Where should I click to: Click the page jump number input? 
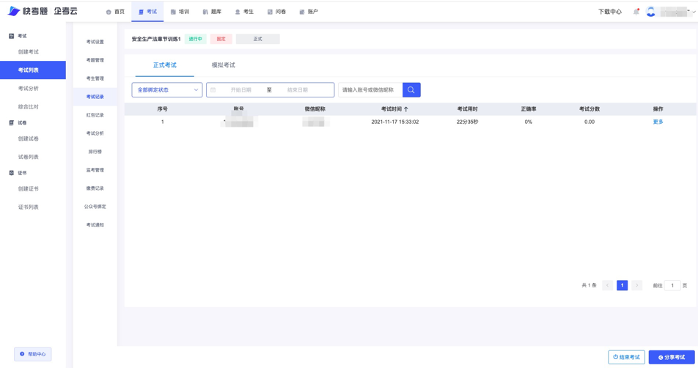pyautogui.click(x=672, y=286)
